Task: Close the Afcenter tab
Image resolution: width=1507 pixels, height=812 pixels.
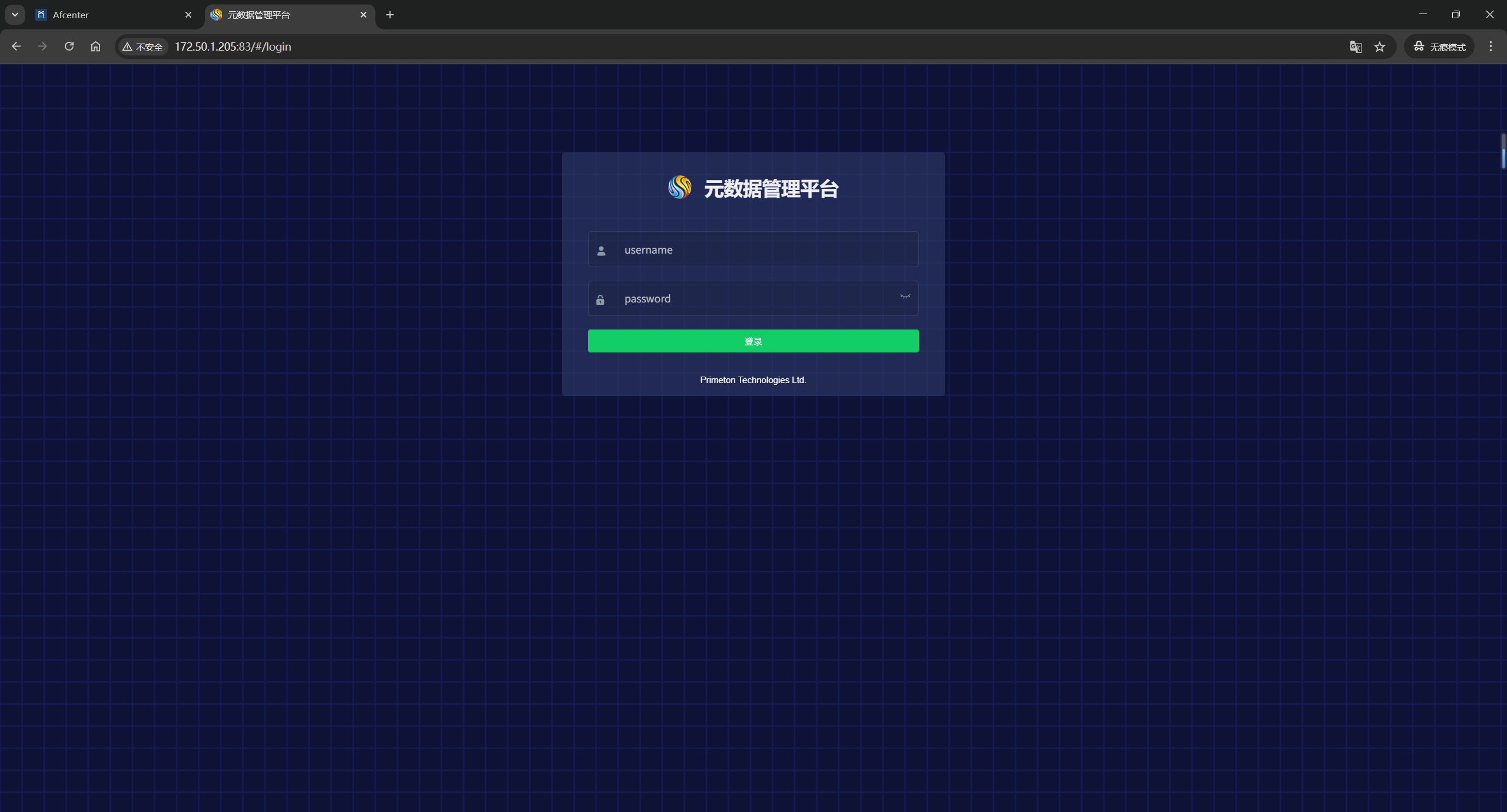Action: click(188, 15)
